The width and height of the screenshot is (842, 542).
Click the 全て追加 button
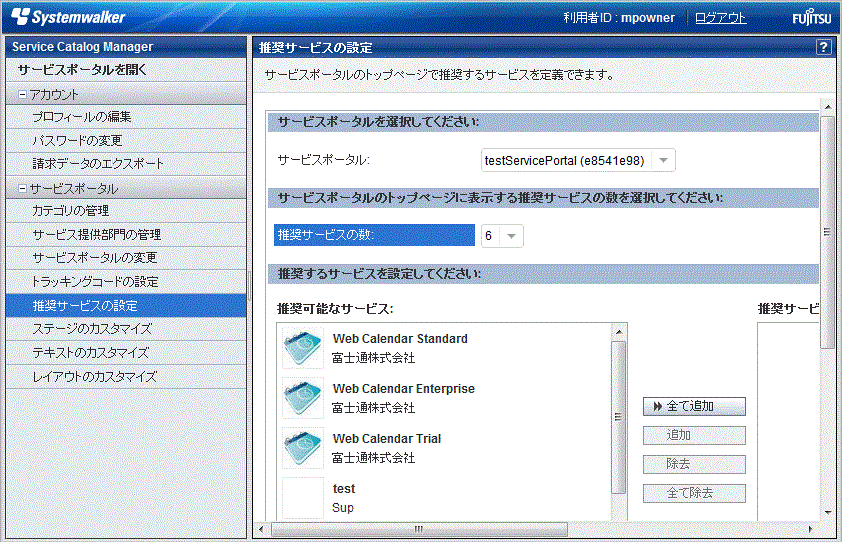694,407
